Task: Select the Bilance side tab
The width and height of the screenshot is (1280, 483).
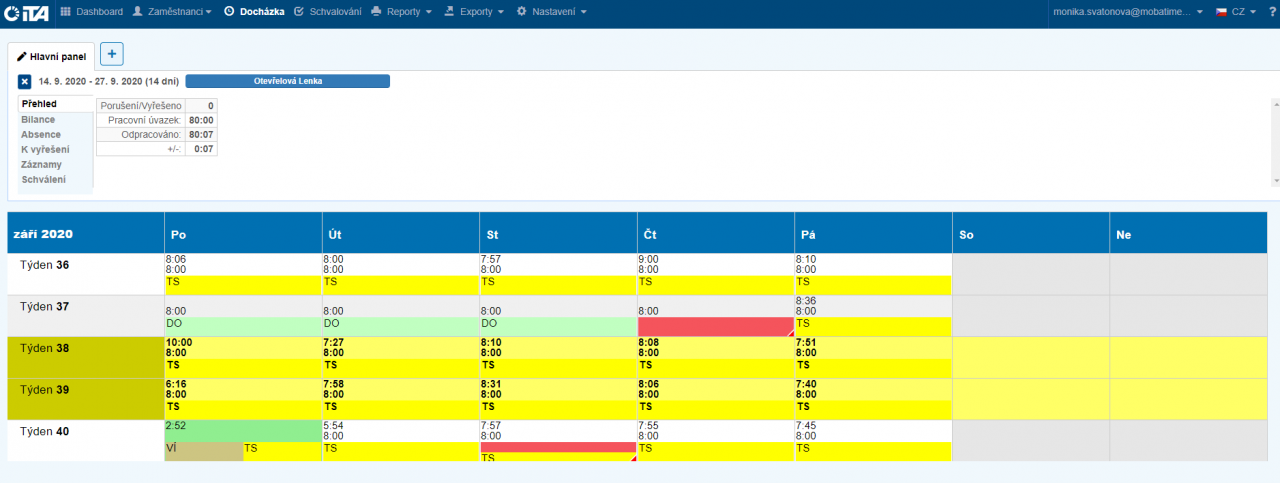Action: click(x=39, y=119)
